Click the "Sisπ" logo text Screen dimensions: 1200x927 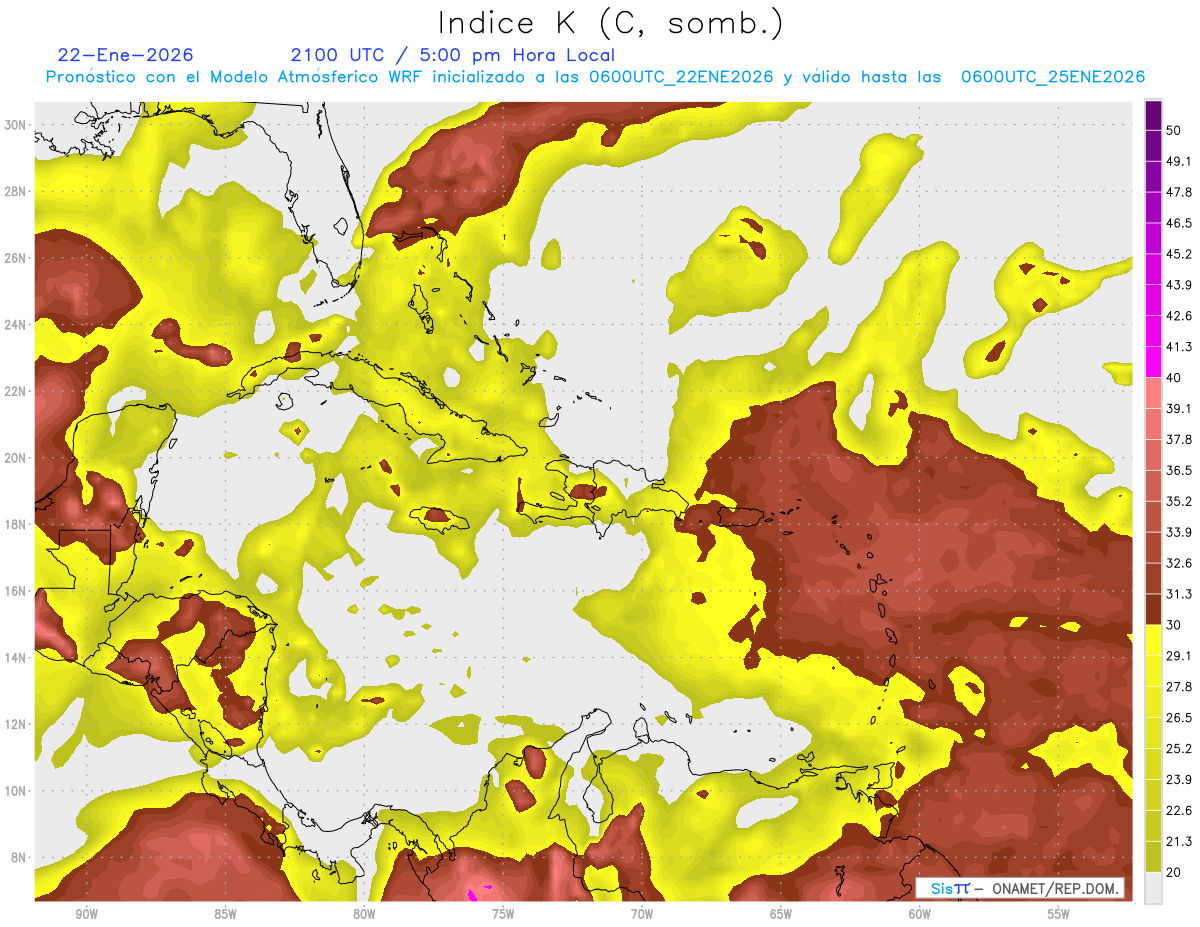(x=950, y=888)
